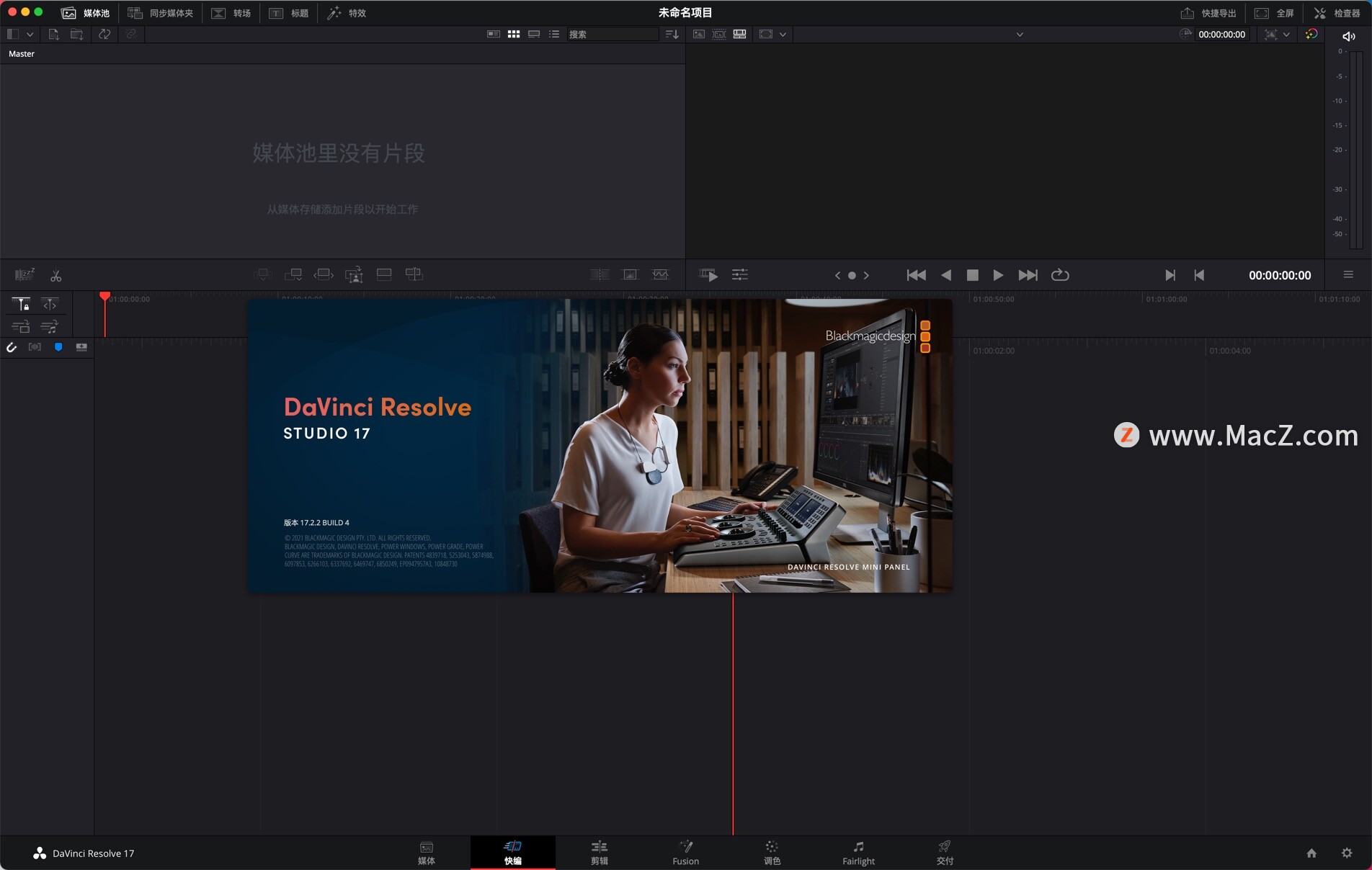Open the viewer tools sliders icon
This screenshot has height=870, width=1372.
point(740,274)
